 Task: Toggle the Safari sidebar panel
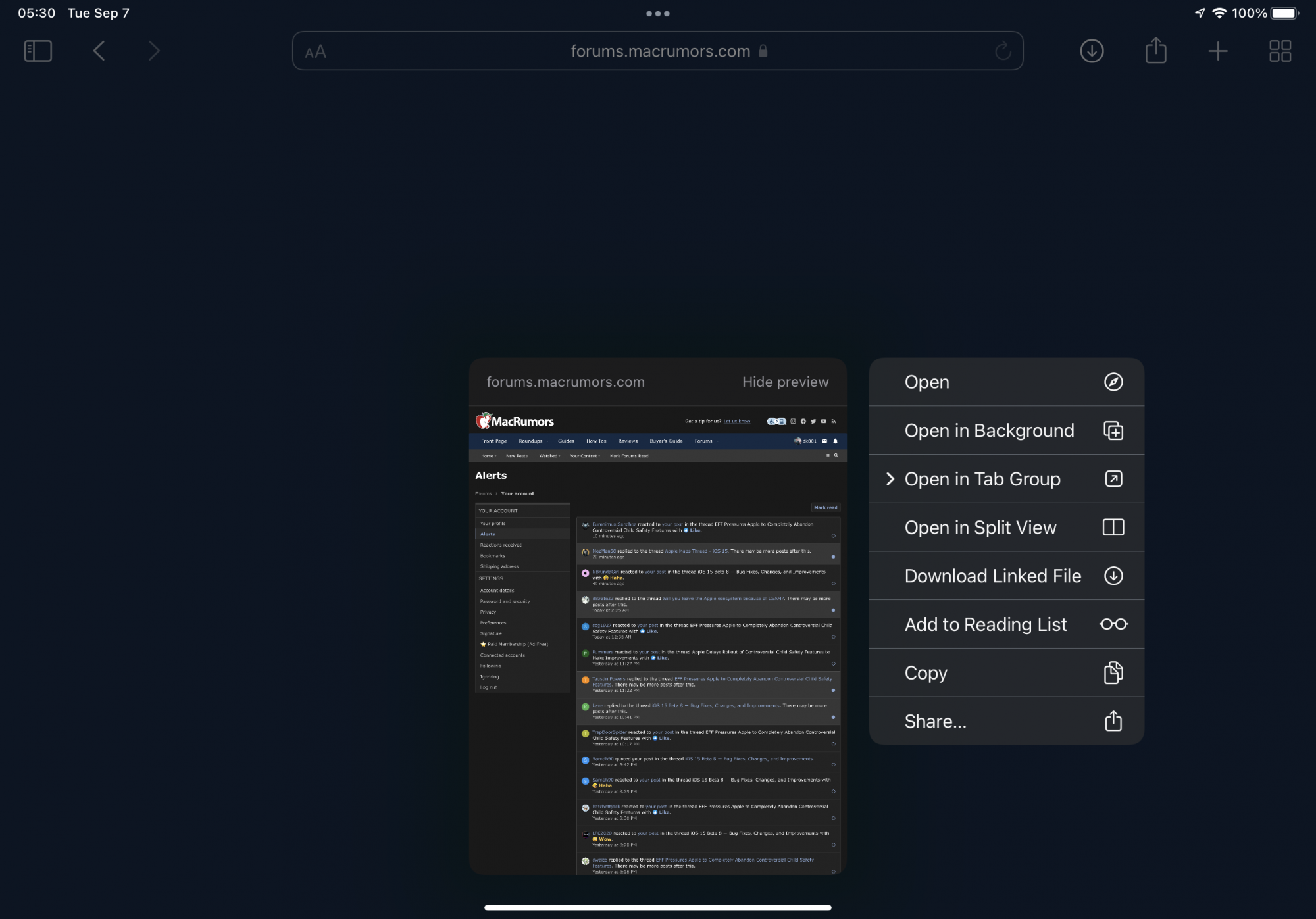38,51
